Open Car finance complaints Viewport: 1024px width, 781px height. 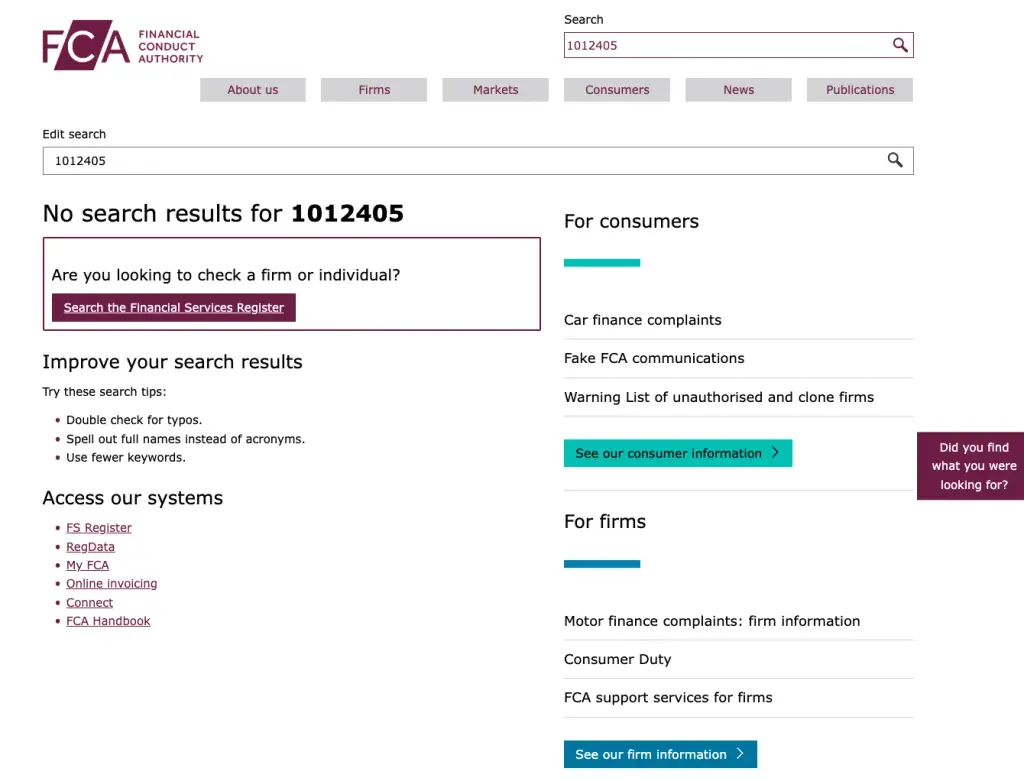pyautogui.click(x=643, y=320)
